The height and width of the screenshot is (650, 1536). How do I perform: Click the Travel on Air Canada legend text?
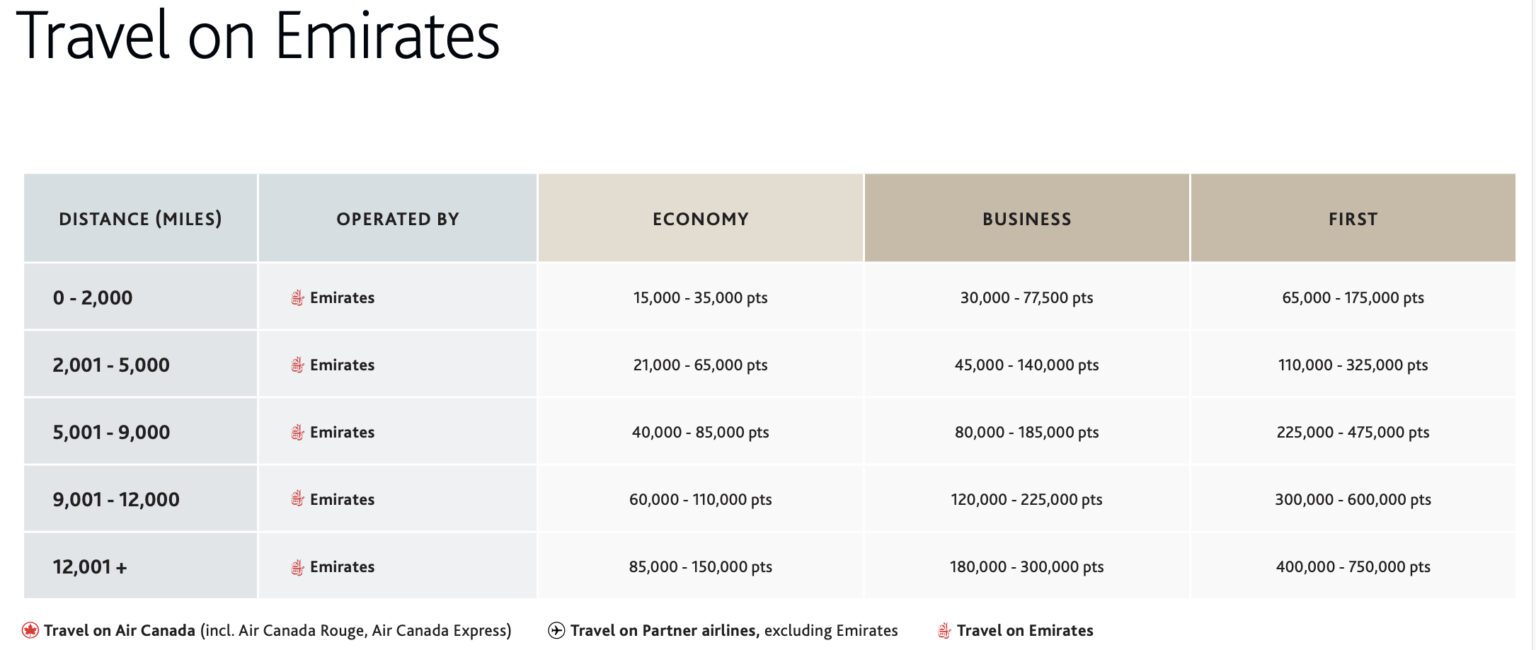point(119,631)
